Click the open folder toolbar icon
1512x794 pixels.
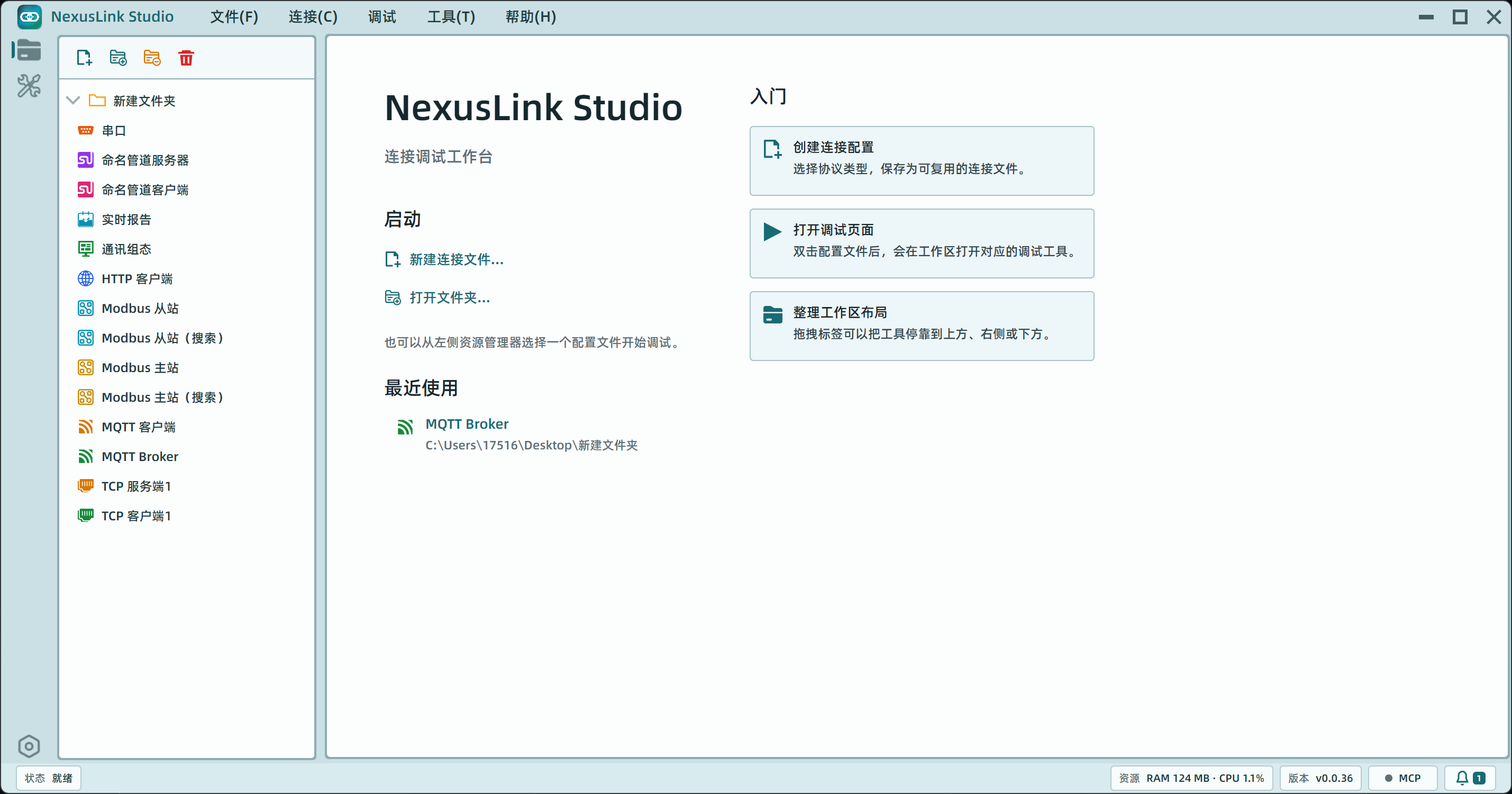tap(118, 58)
